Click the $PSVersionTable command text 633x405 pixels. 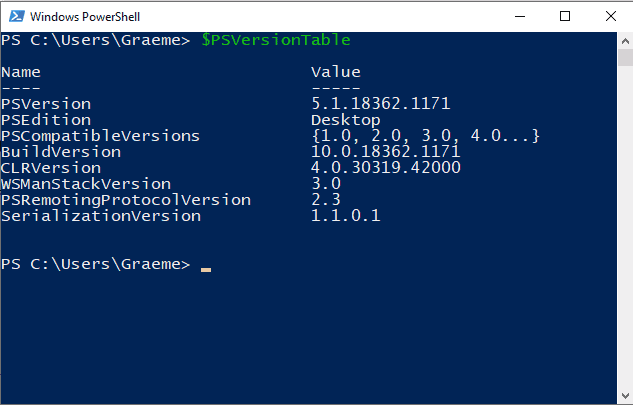pyautogui.click(x=276, y=40)
